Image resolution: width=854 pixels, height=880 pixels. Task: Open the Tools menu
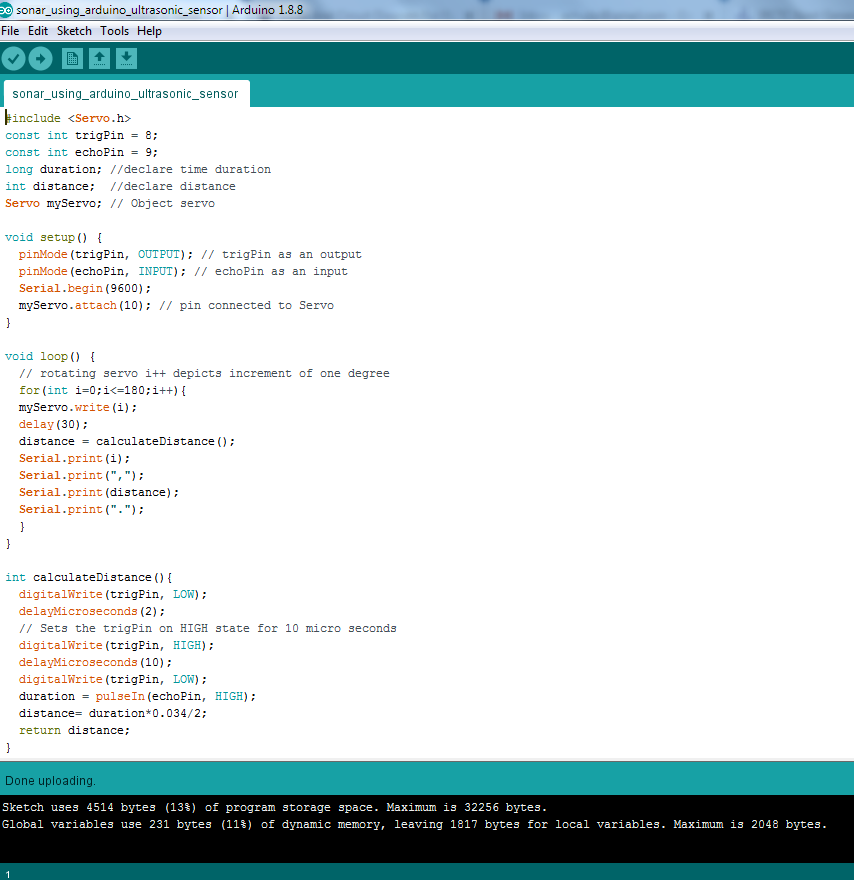[114, 31]
